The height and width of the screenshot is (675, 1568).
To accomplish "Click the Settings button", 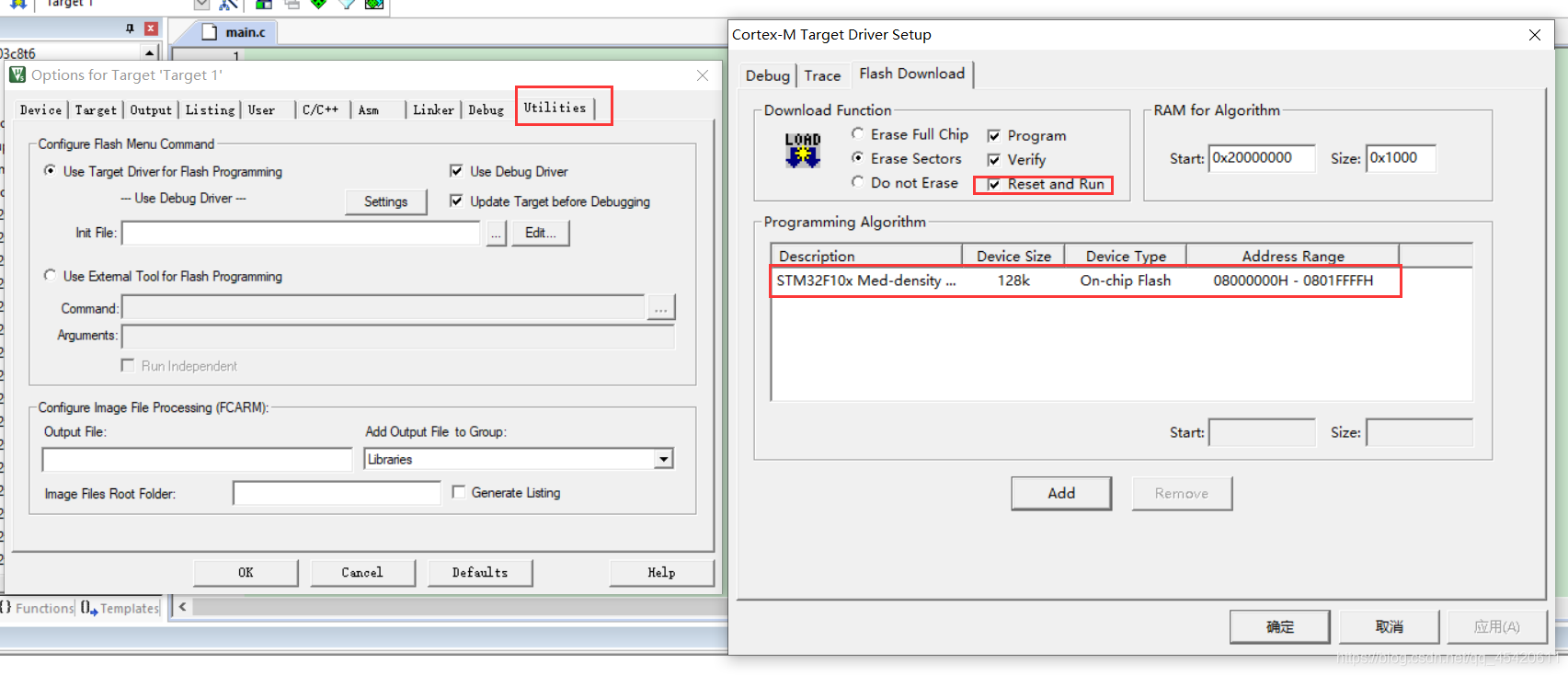I will pyautogui.click(x=385, y=201).
